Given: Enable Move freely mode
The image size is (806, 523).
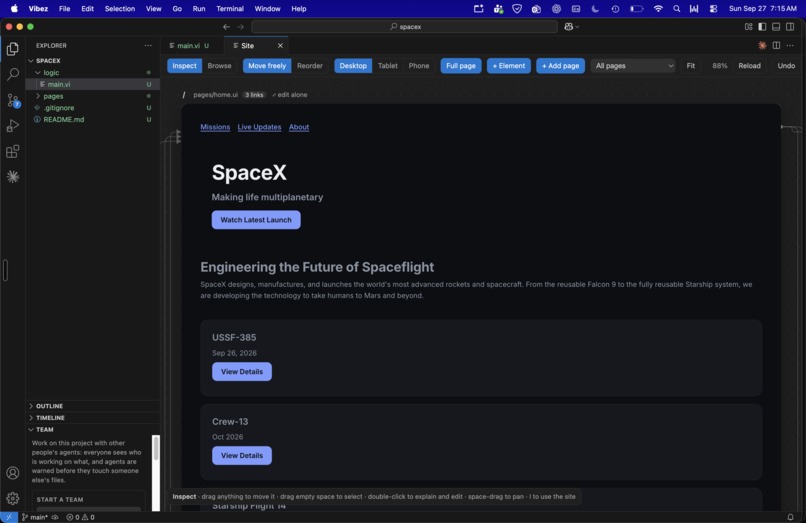Looking at the screenshot, I should pos(267,66).
